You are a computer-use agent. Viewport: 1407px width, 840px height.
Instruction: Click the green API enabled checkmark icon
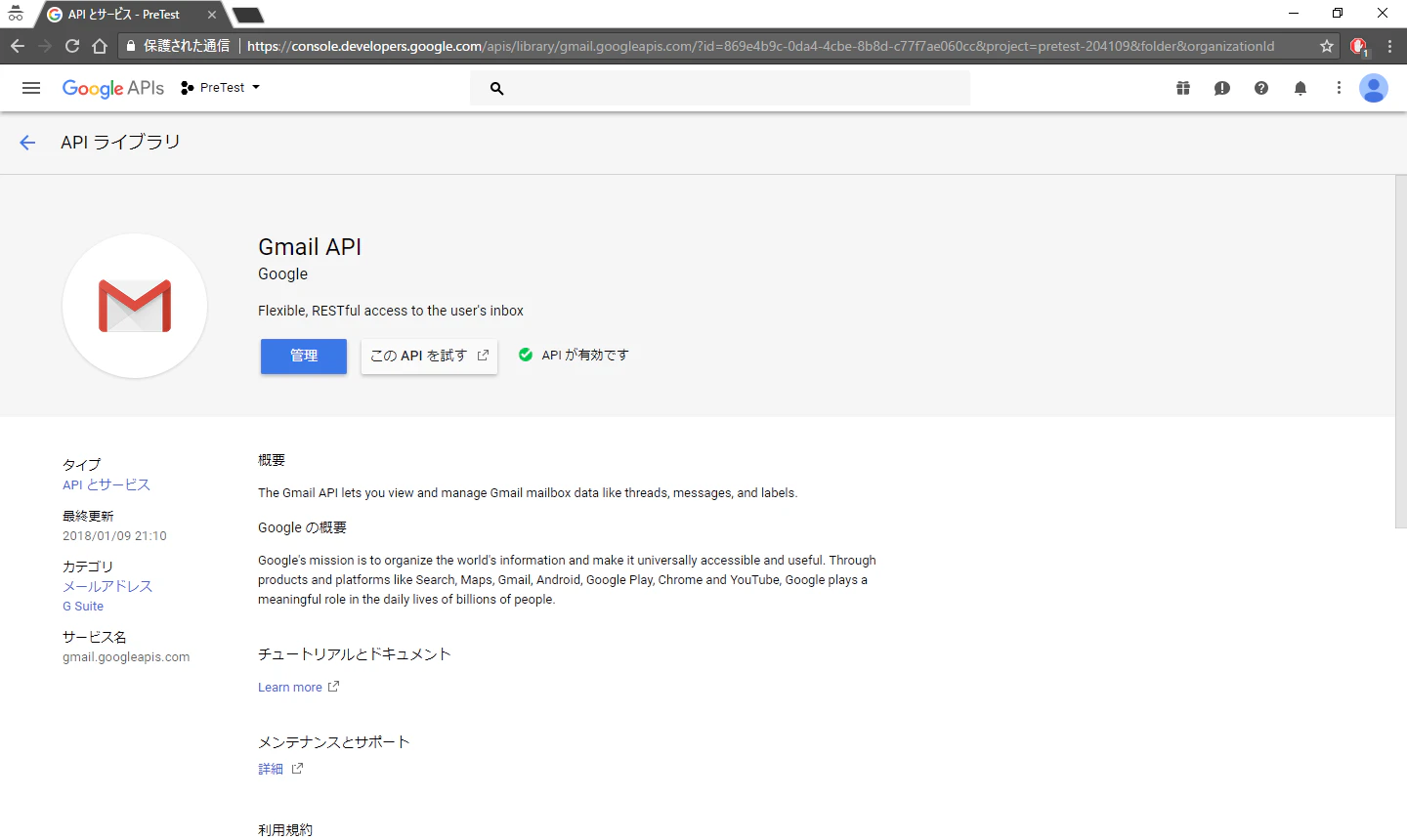(526, 355)
